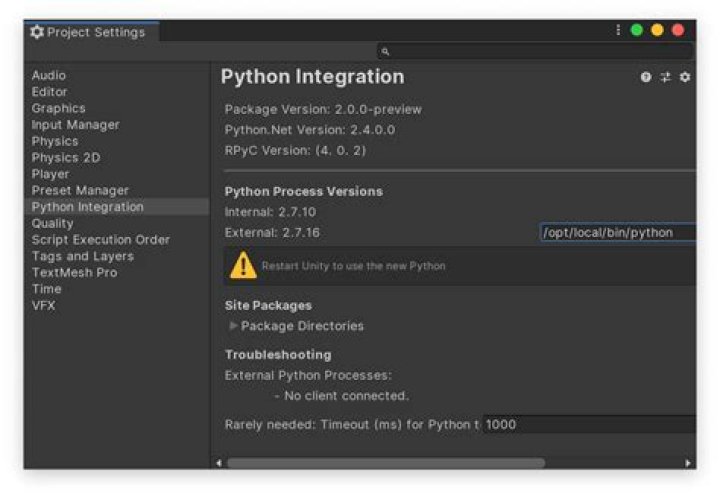Open the settings gear menu icon
This screenshot has width=720, height=497.
click(685, 78)
